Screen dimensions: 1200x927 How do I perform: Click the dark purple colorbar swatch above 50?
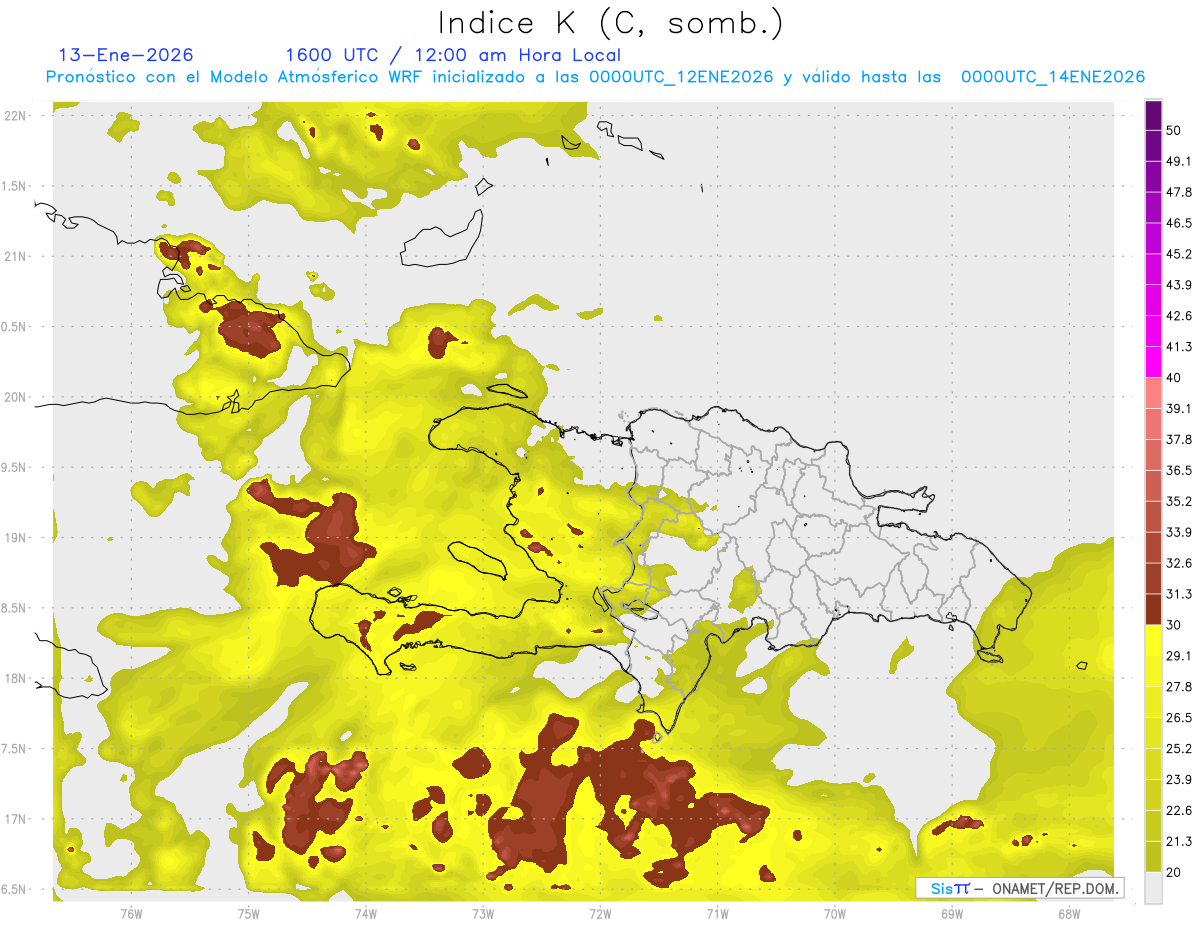(1154, 116)
